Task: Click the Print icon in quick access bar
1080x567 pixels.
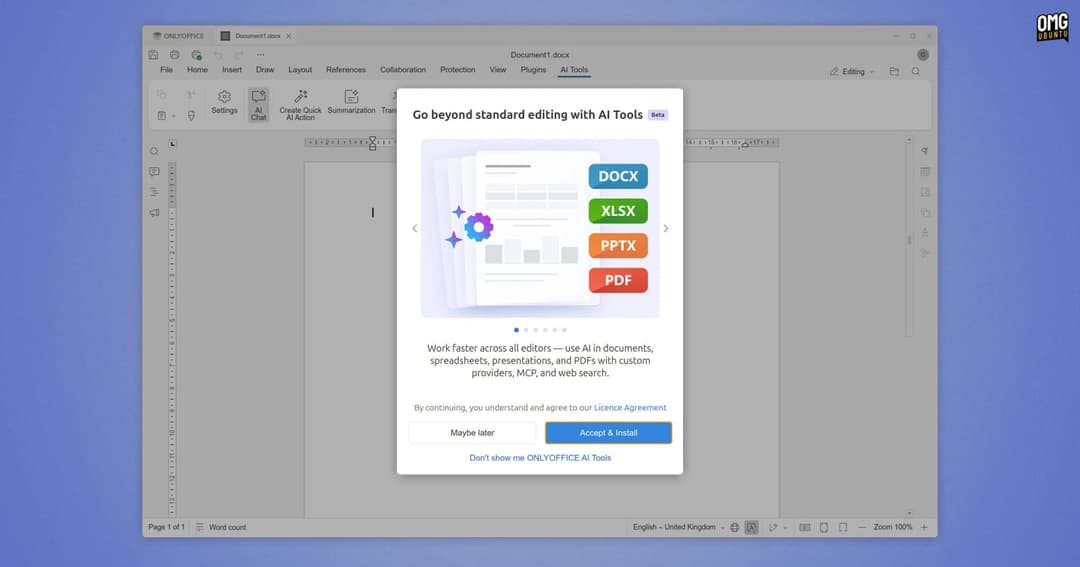Action: click(175, 55)
